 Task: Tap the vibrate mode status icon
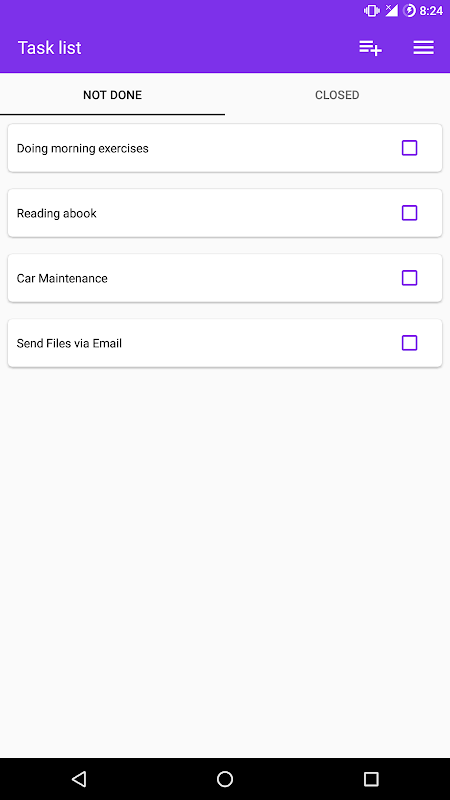(371, 11)
